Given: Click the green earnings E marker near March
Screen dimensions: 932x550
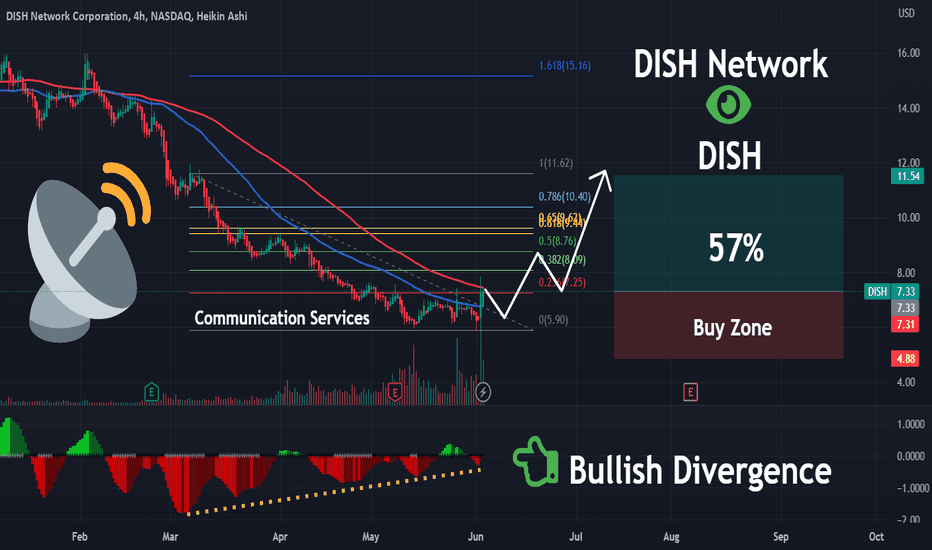Looking at the screenshot, I should [x=152, y=391].
